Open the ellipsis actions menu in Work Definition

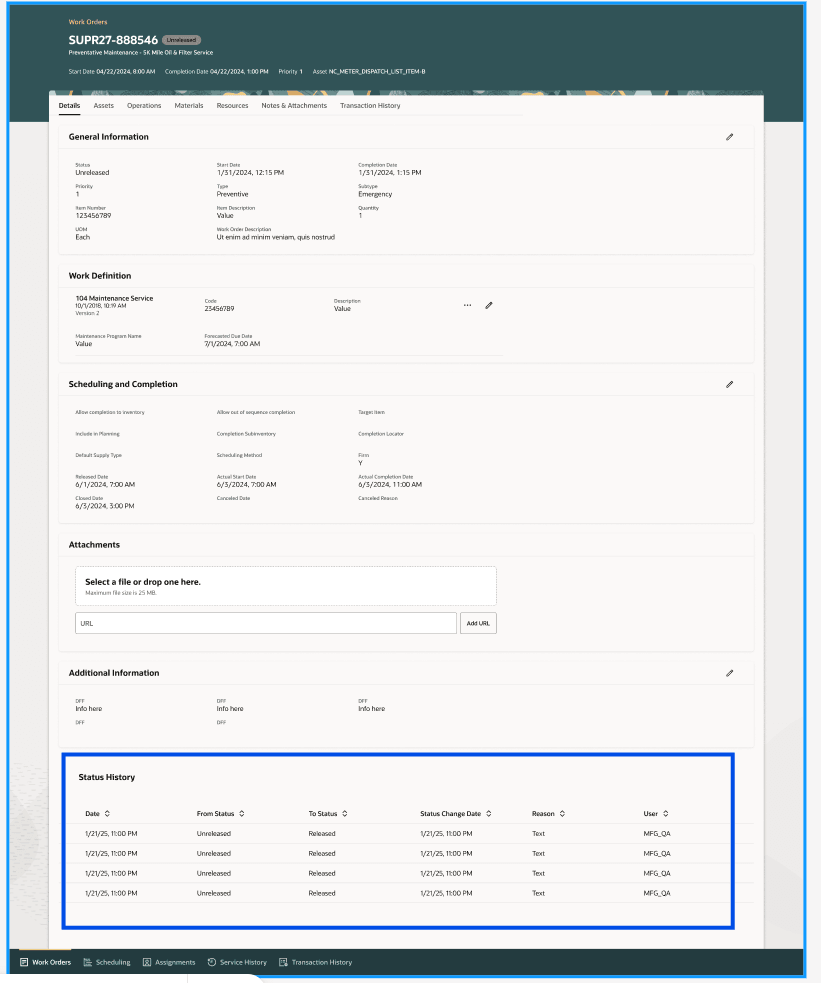pos(467,305)
